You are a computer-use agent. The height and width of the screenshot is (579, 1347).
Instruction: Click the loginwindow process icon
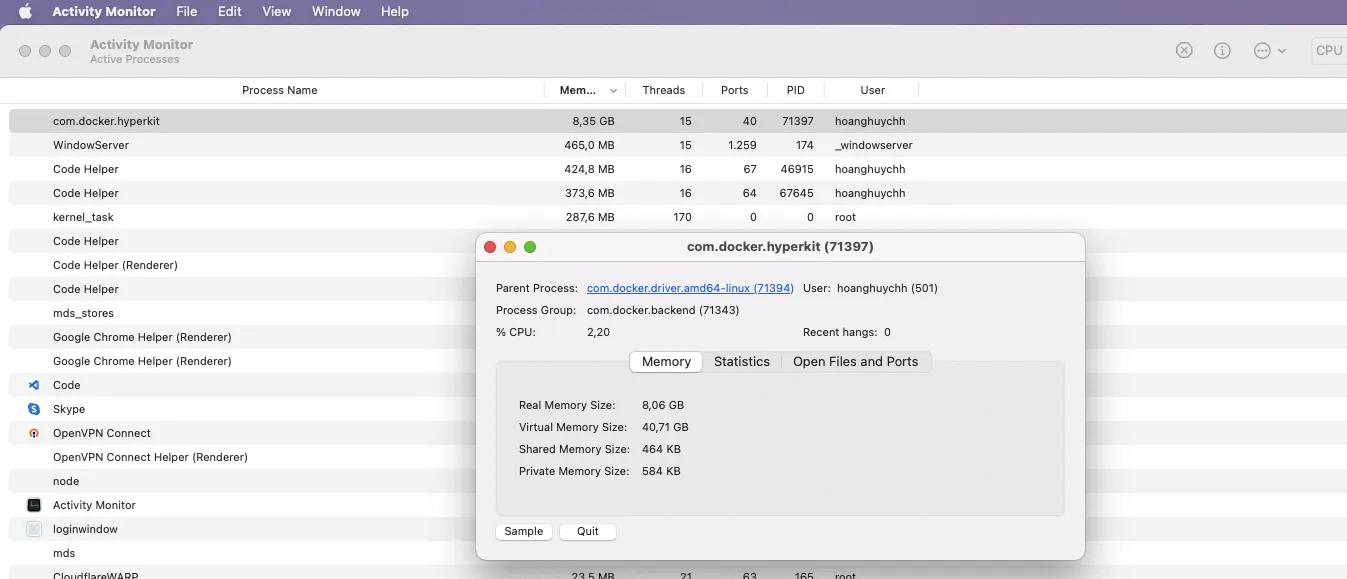[34, 529]
